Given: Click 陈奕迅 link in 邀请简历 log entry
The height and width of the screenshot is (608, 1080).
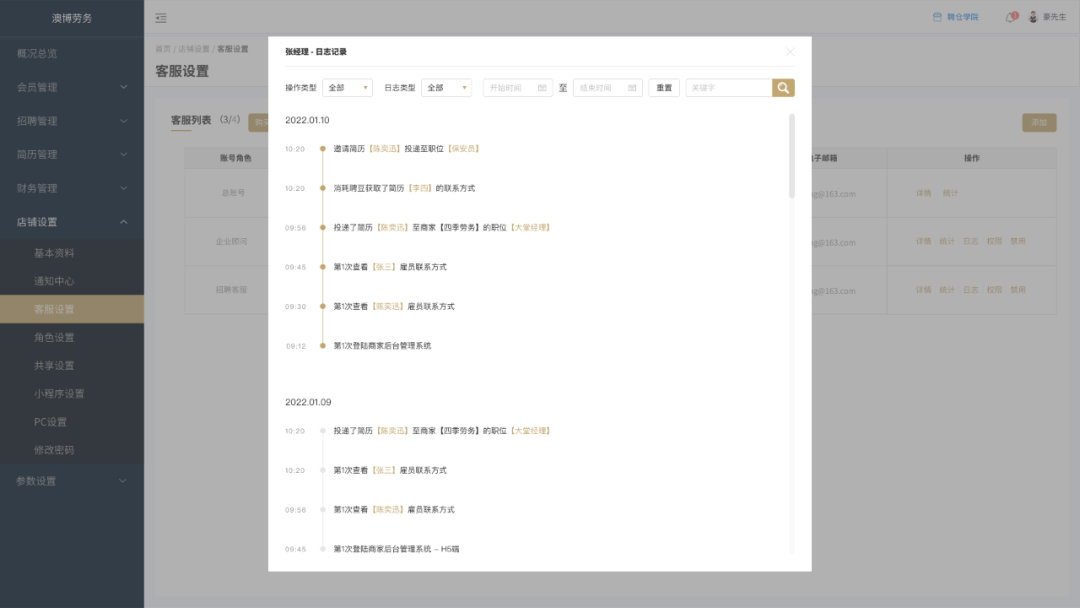Looking at the screenshot, I should point(384,149).
